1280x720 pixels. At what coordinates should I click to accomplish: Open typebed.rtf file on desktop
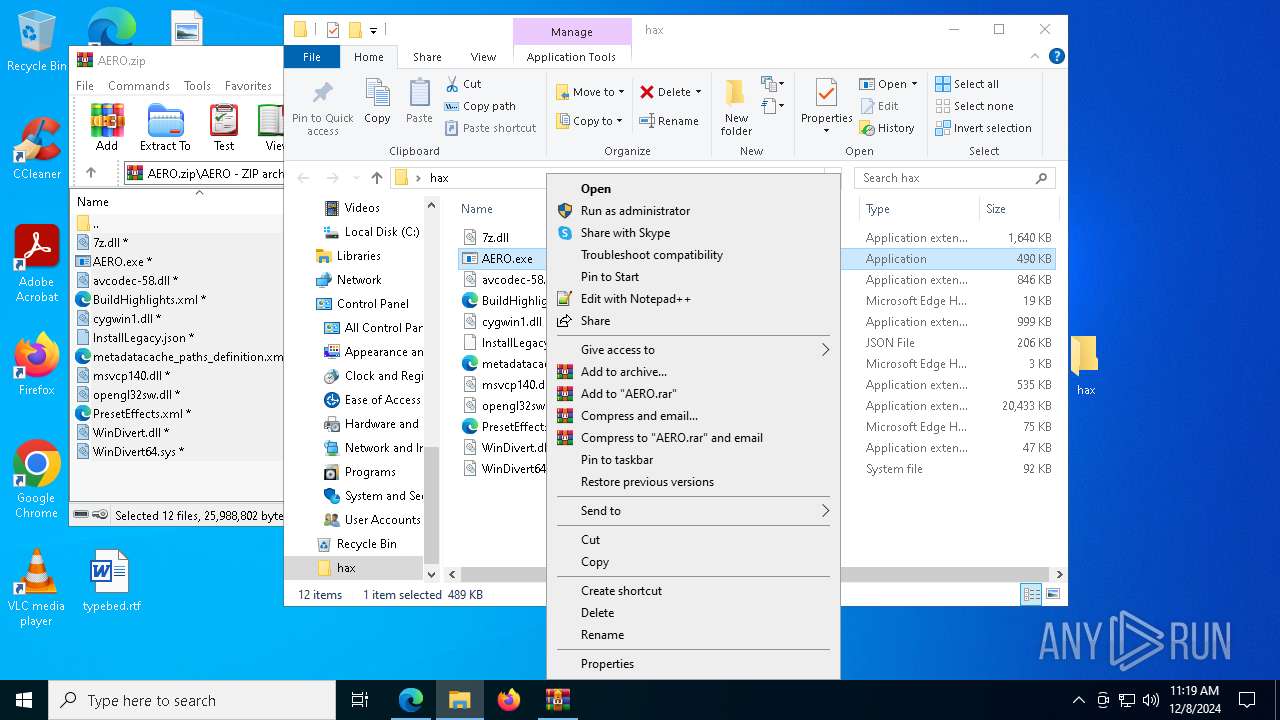[111, 580]
